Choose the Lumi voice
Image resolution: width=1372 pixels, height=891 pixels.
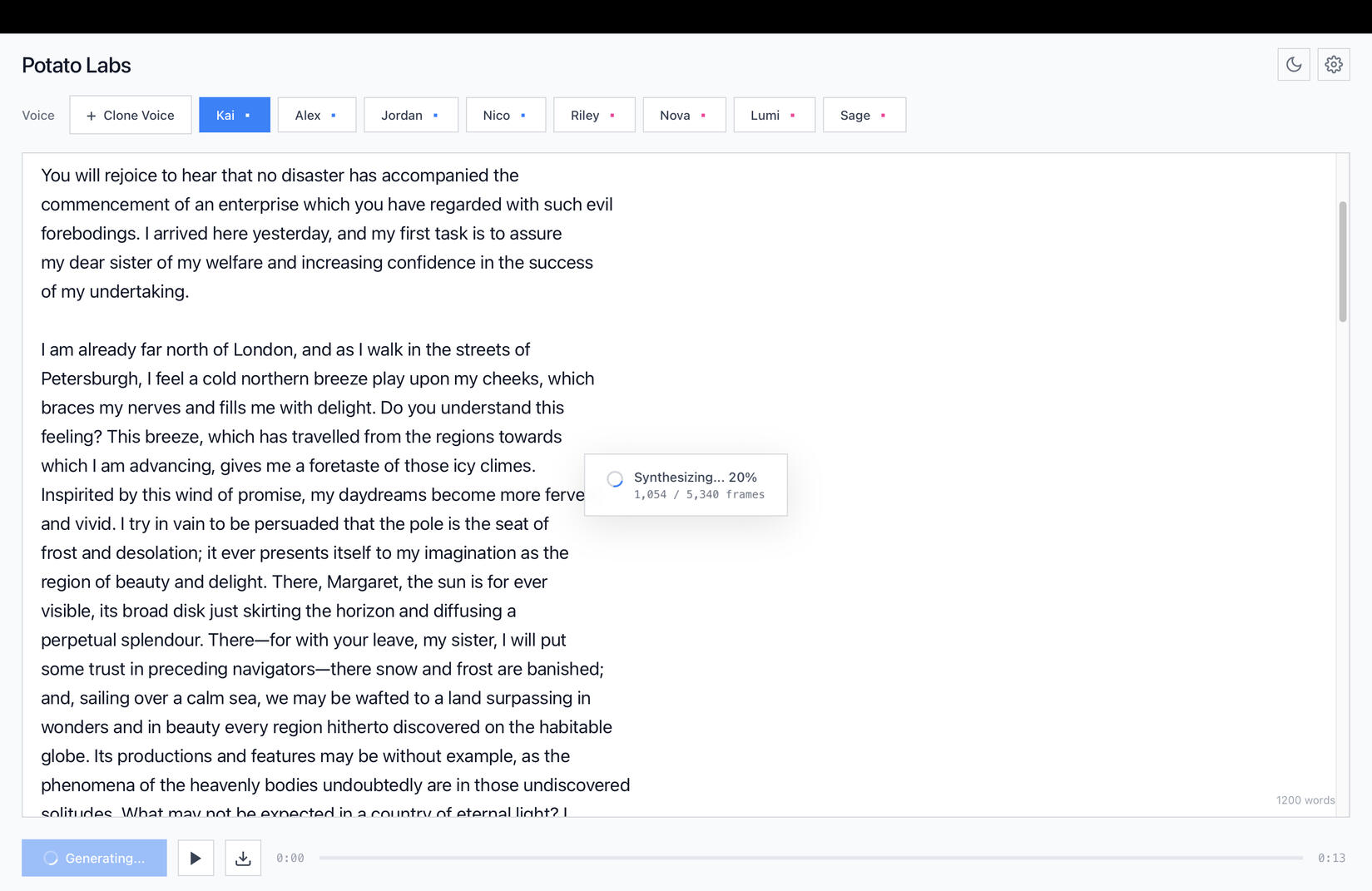click(773, 116)
